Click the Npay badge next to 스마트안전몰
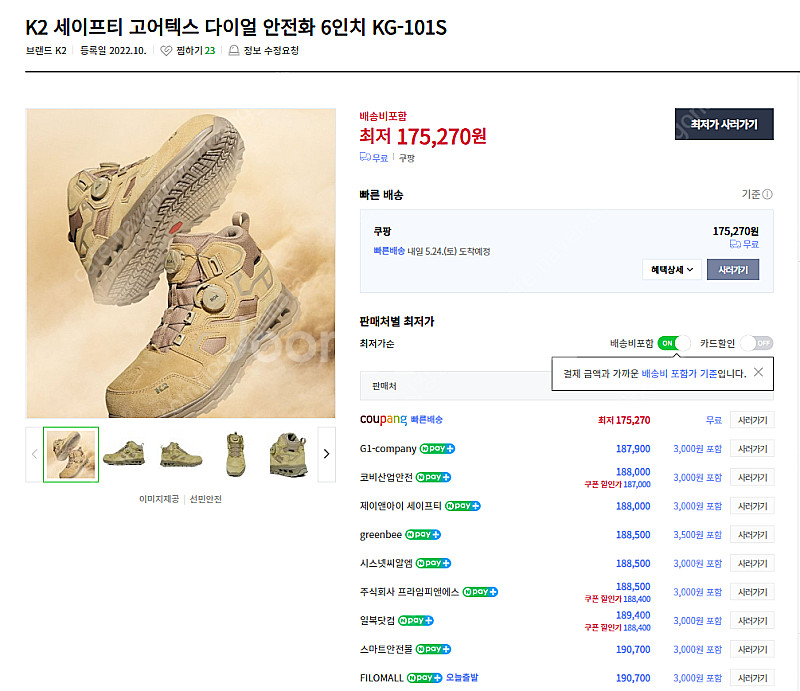800x691 pixels. pyautogui.click(x=433, y=649)
